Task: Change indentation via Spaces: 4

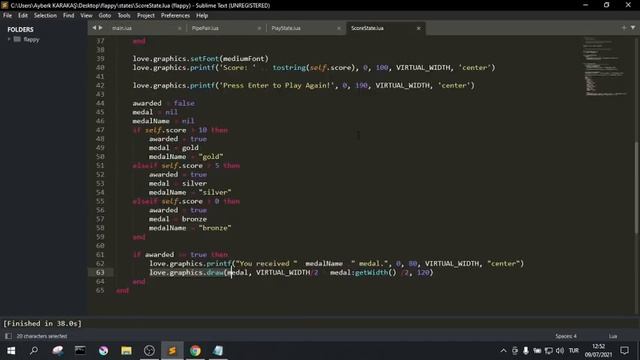Action: pyautogui.click(x=566, y=336)
